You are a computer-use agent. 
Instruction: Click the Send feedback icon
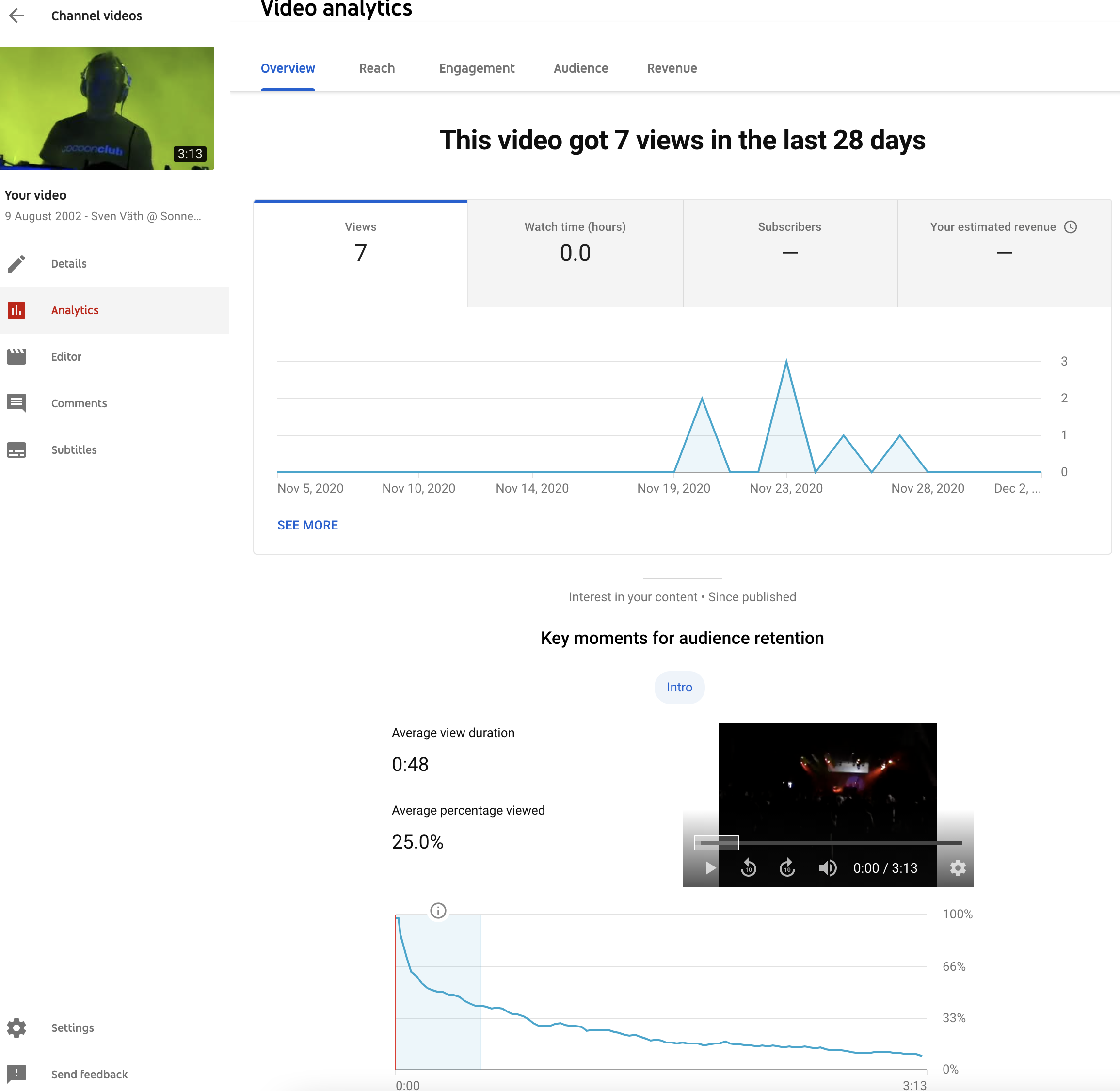pos(16,1074)
